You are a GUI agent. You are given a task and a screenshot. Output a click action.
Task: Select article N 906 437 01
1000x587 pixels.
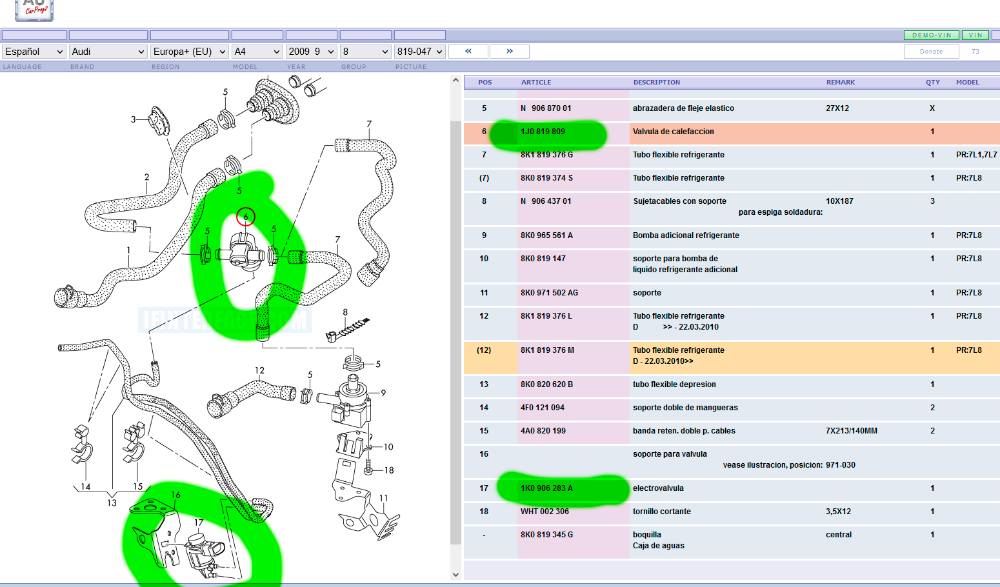coord(546,201)
